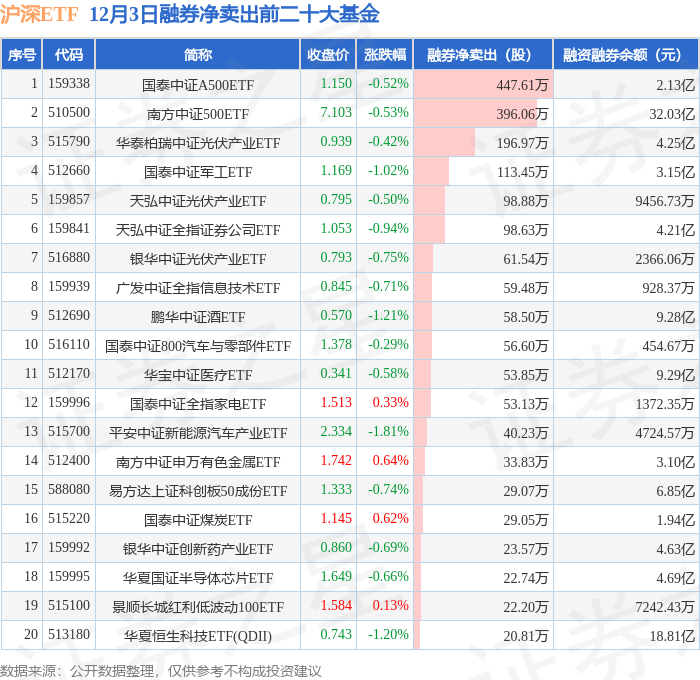The height and width of the screenshot is (680, 700).
Task: Click the red change value 0.64%
Action: (x=390, y=461)
